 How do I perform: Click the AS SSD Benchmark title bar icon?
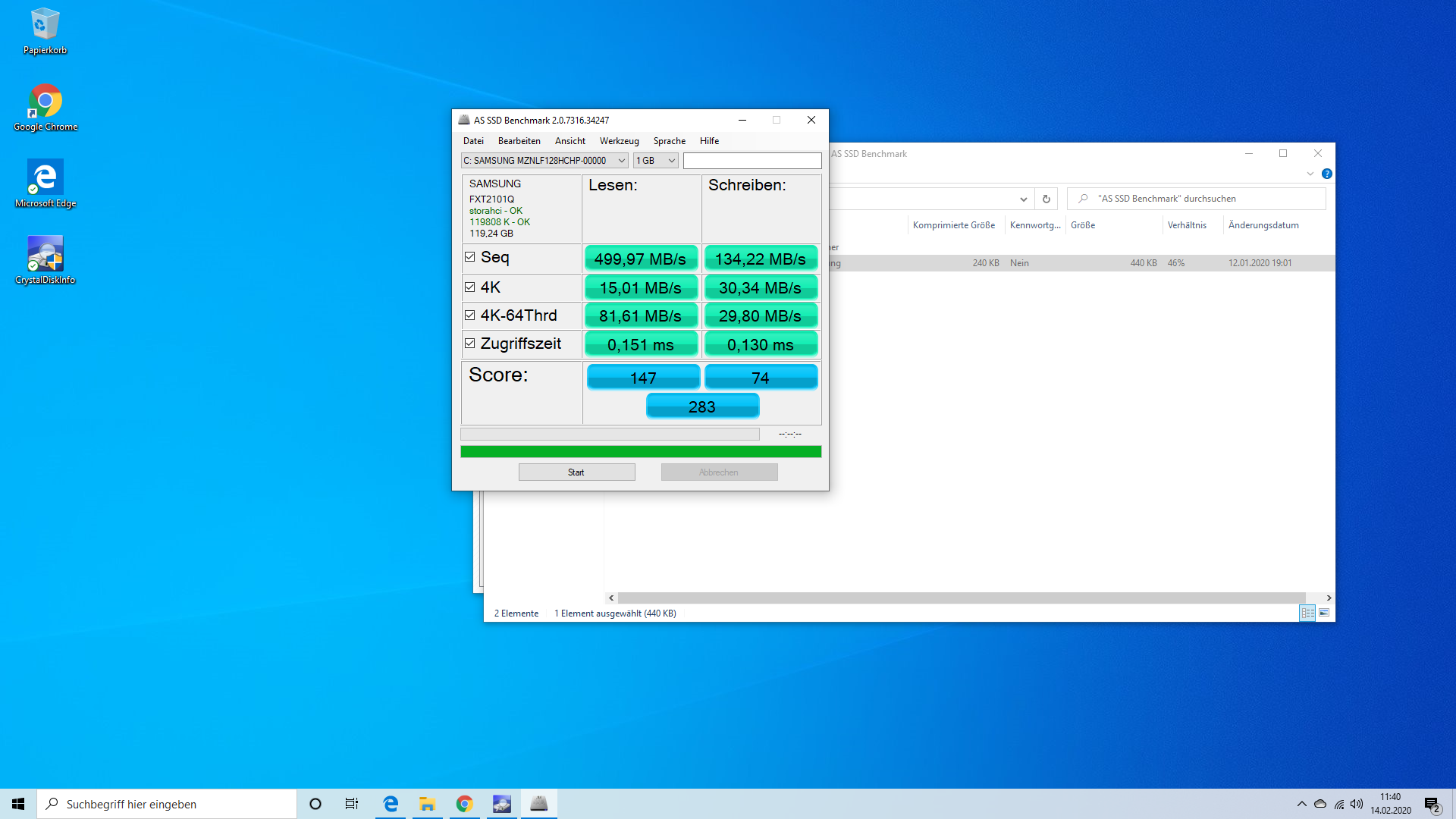pyautogui.click(x=463, y=120)
